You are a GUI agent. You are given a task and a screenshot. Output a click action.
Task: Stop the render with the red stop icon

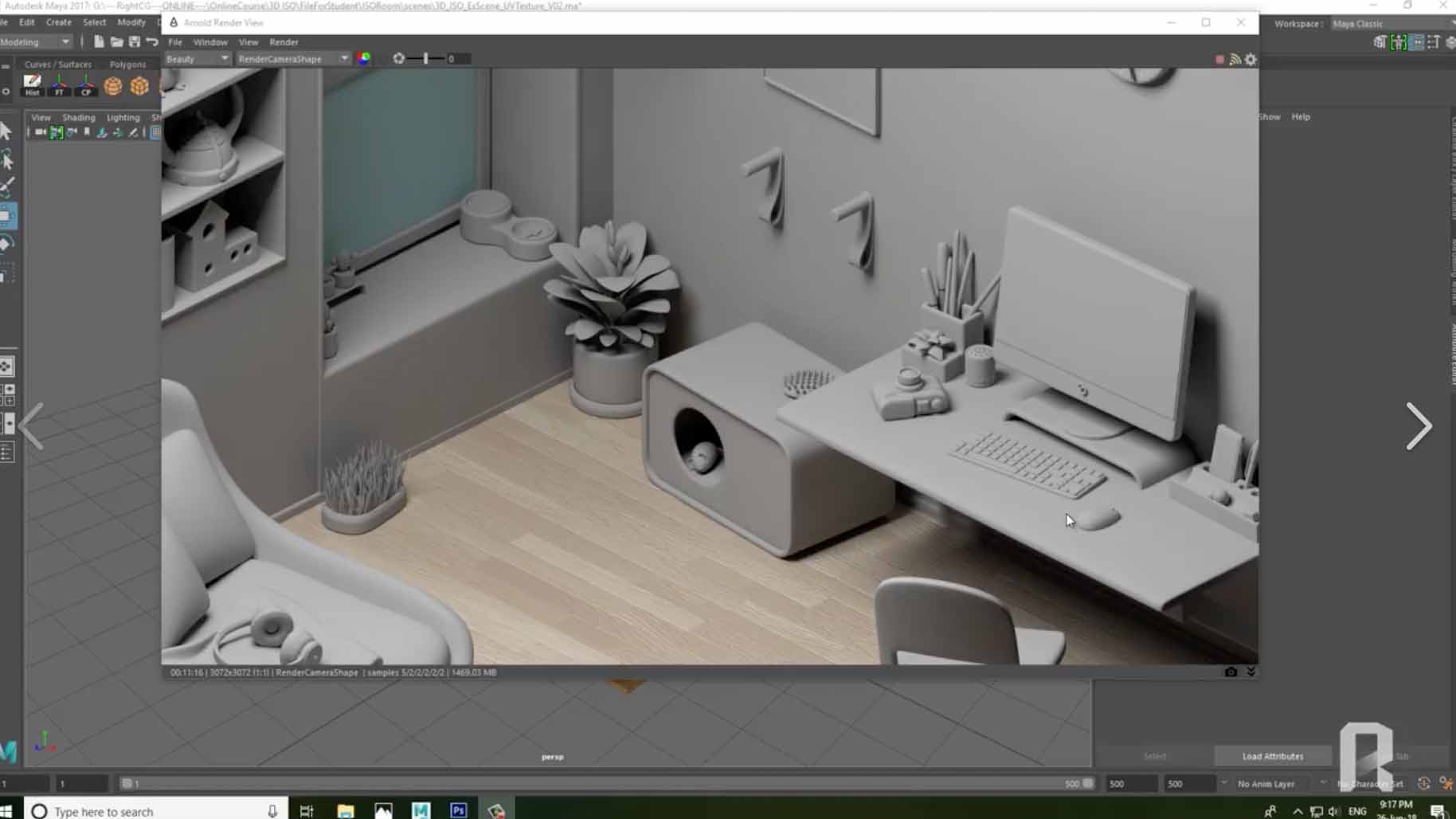pos(1219,60)
